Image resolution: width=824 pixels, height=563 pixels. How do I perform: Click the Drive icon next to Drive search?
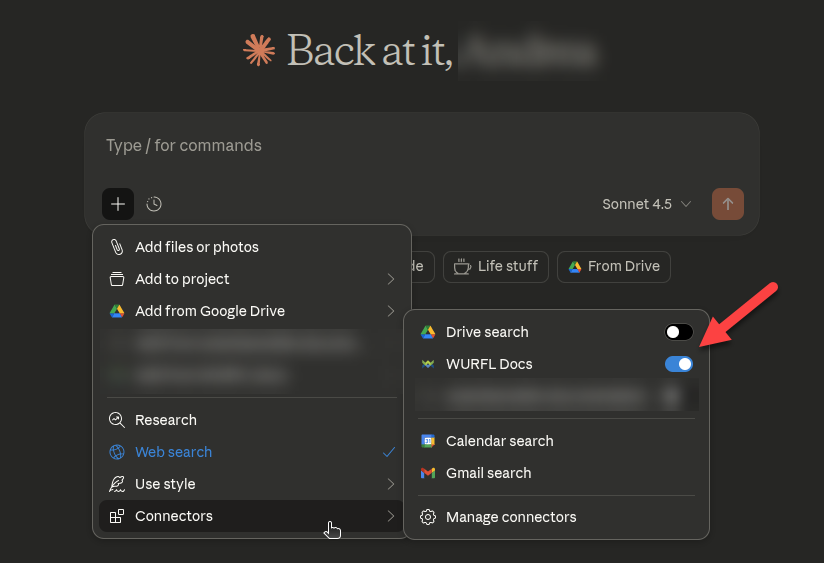(x=428, y=332)
